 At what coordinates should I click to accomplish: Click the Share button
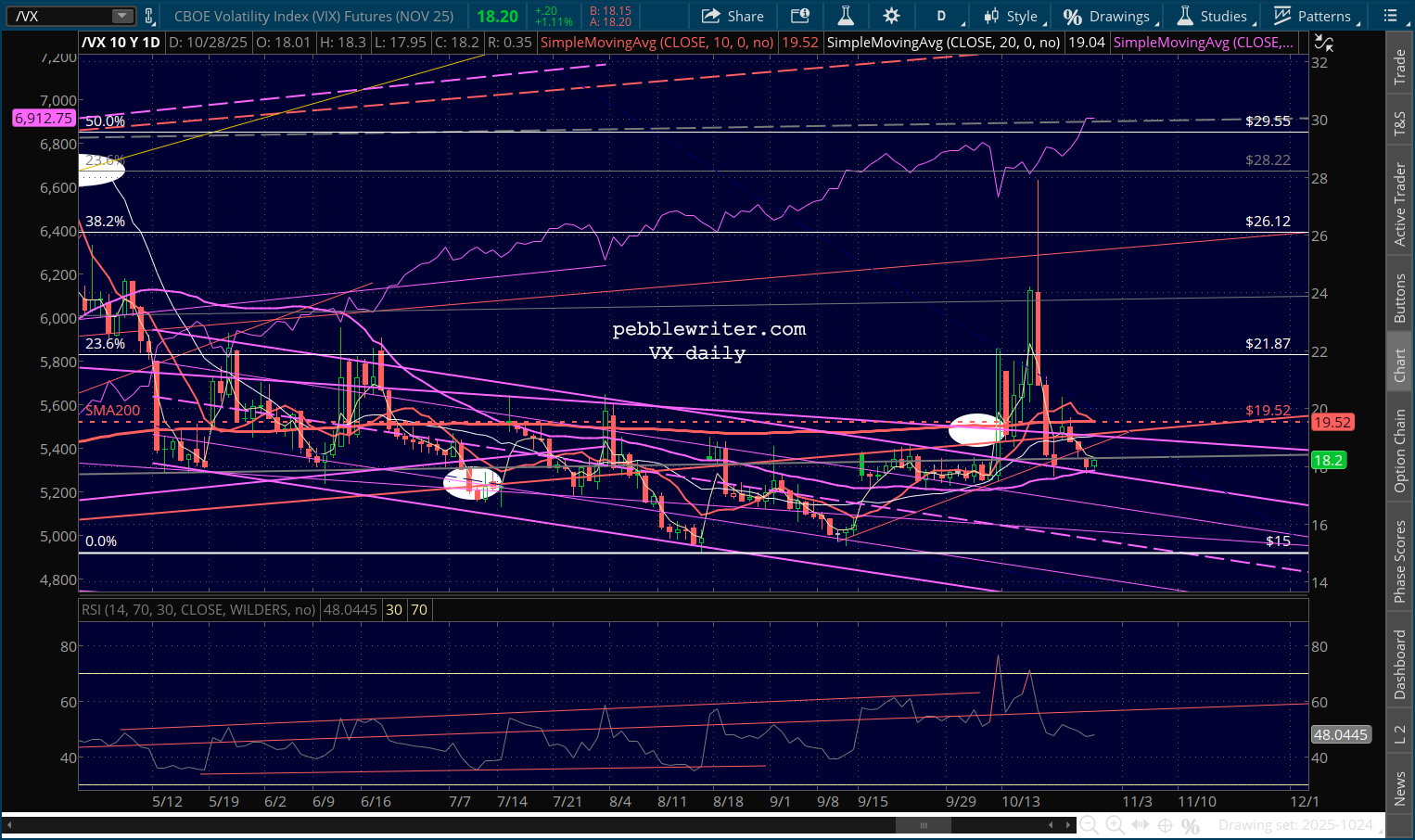[x=733, y=16]
